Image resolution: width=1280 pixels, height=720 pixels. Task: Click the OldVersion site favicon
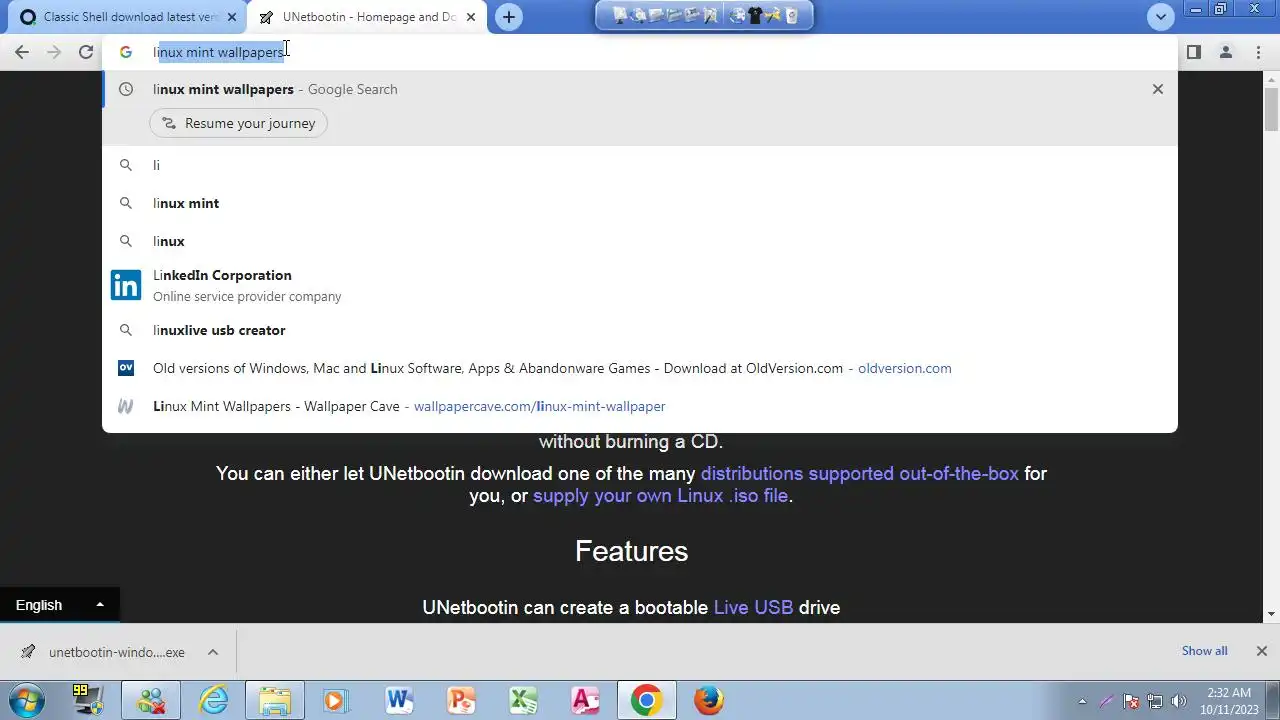pos(126,368)
